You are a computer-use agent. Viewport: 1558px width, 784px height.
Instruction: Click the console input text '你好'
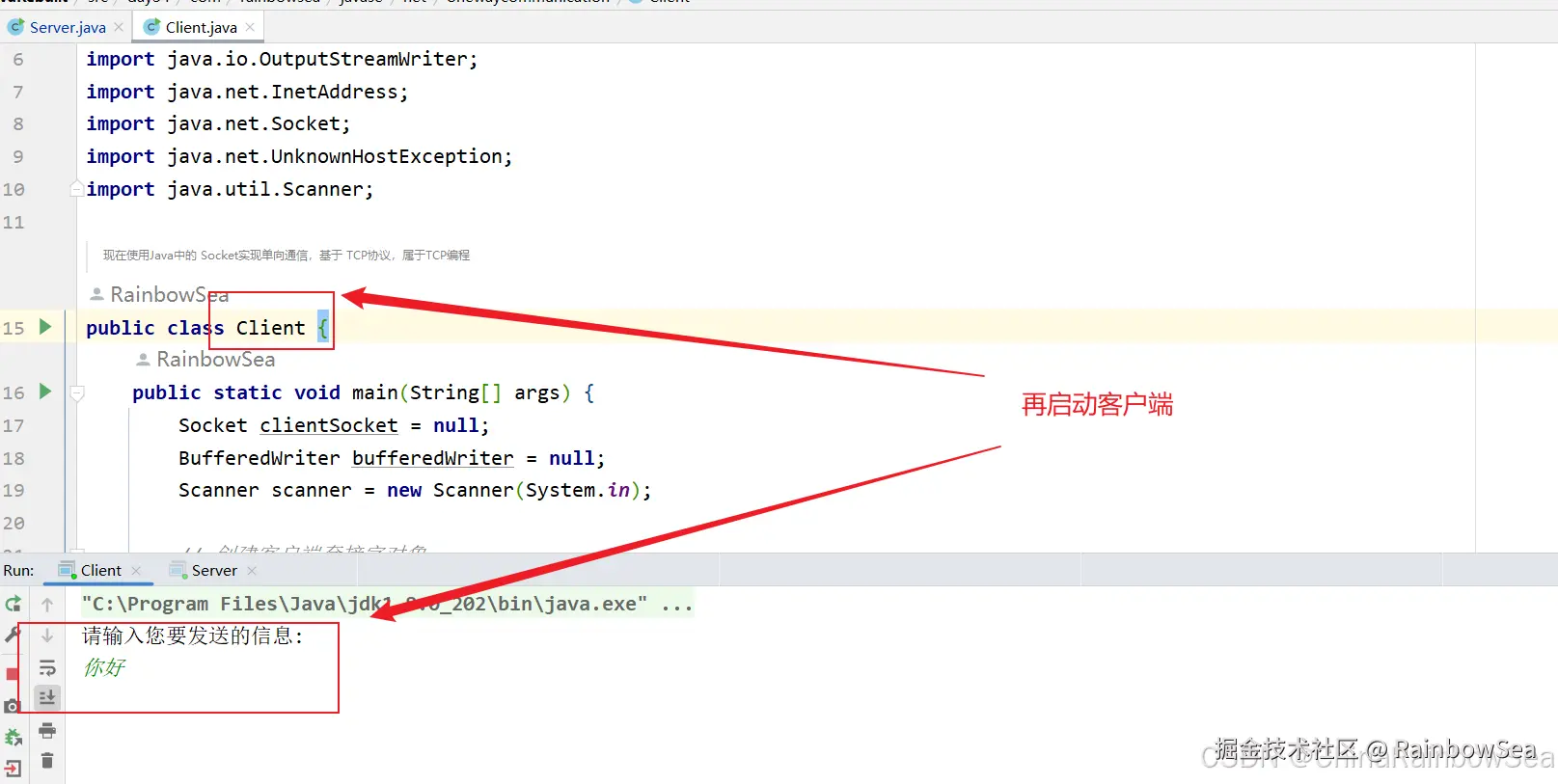[104, 667]
